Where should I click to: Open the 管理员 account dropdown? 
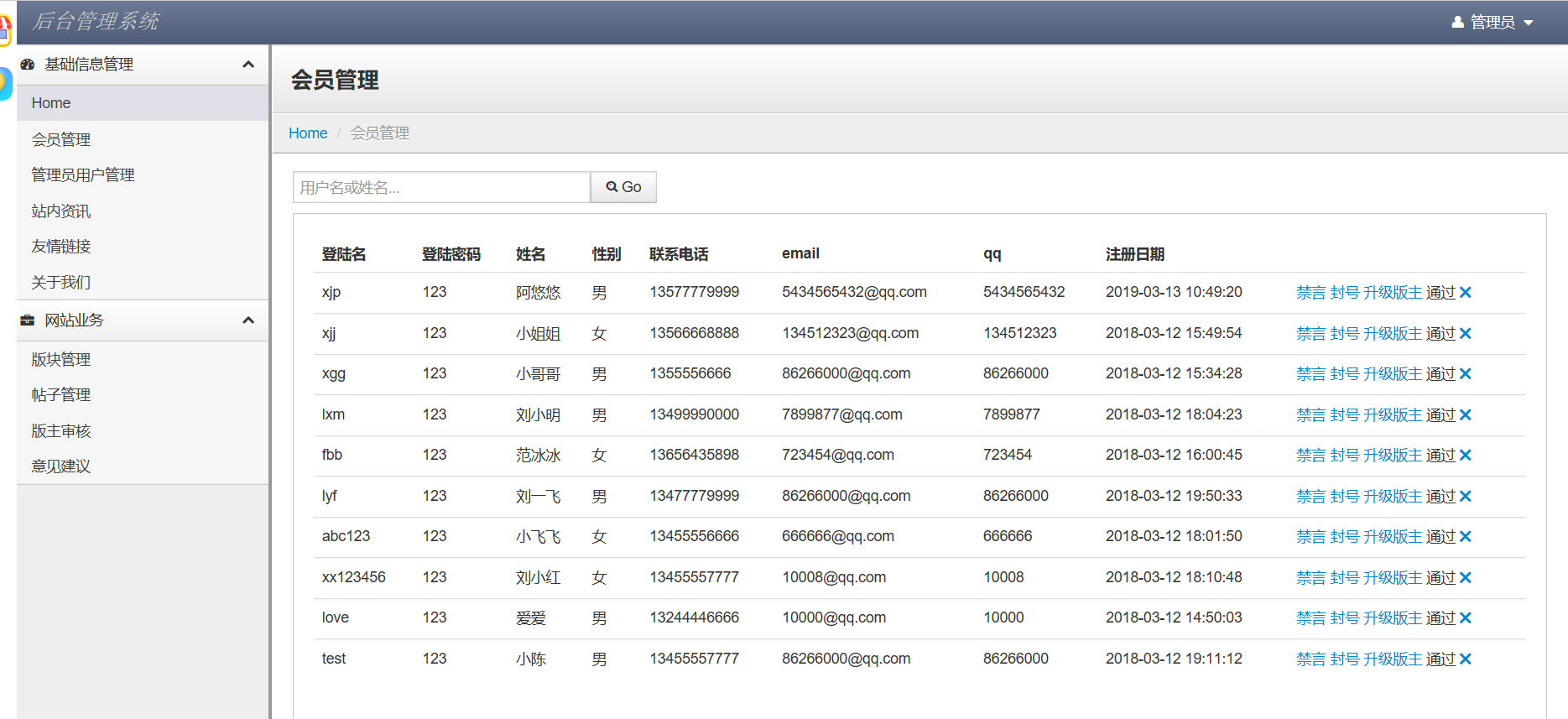tap(1493, 23)
